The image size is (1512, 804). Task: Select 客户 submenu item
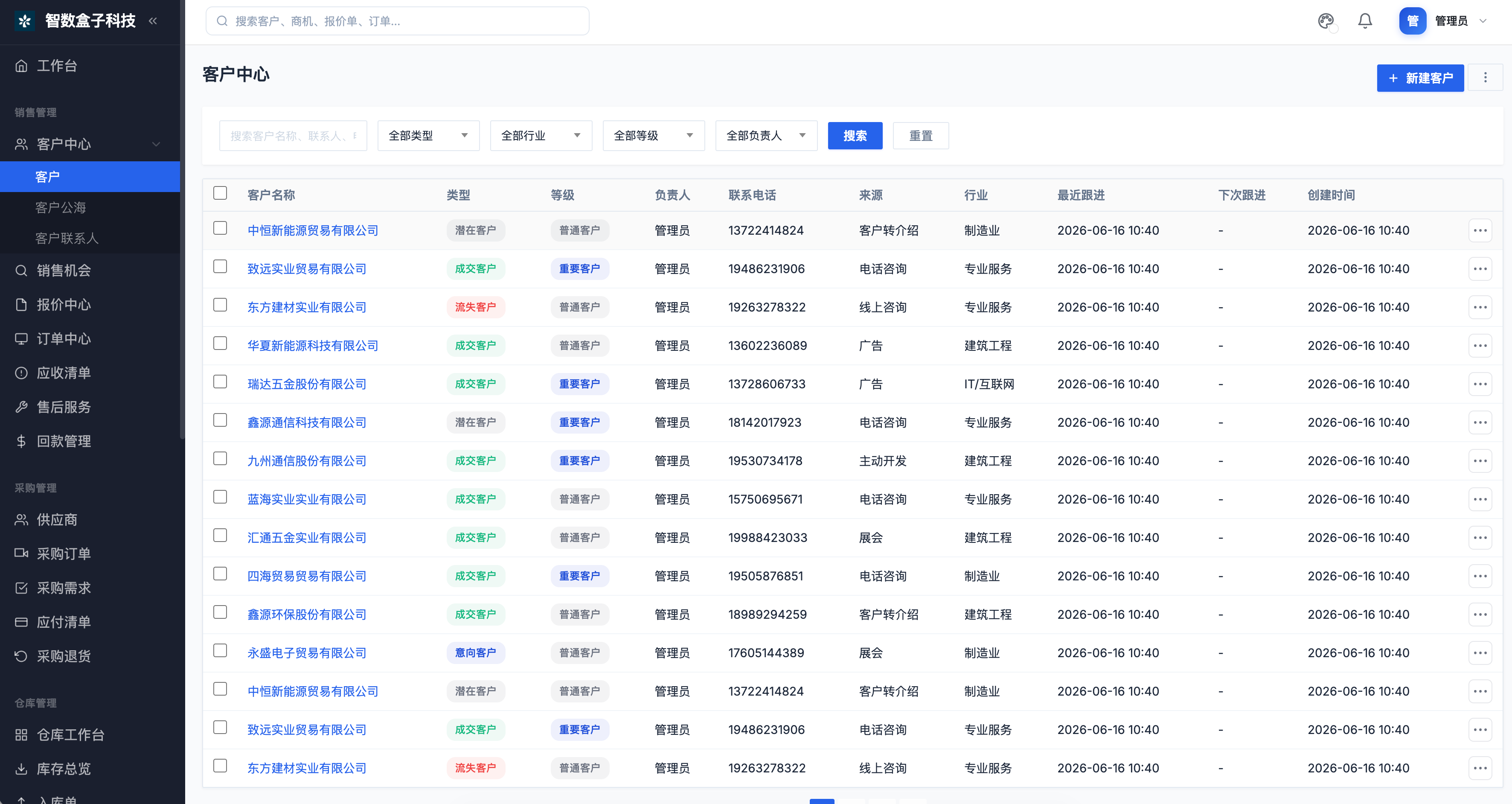[x=90, y=177]
